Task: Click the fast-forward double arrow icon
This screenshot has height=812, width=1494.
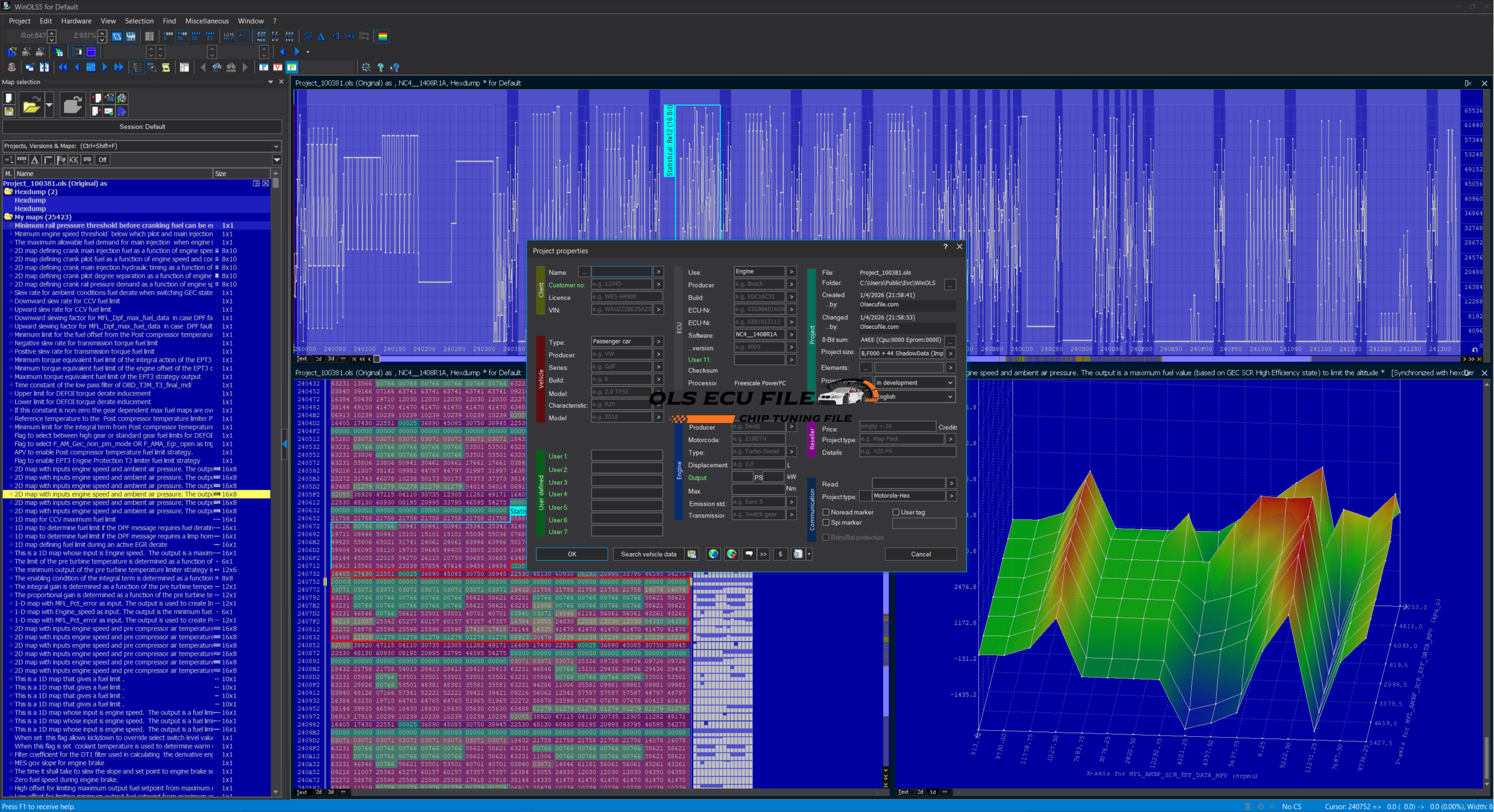Action: tap(118, 67)
